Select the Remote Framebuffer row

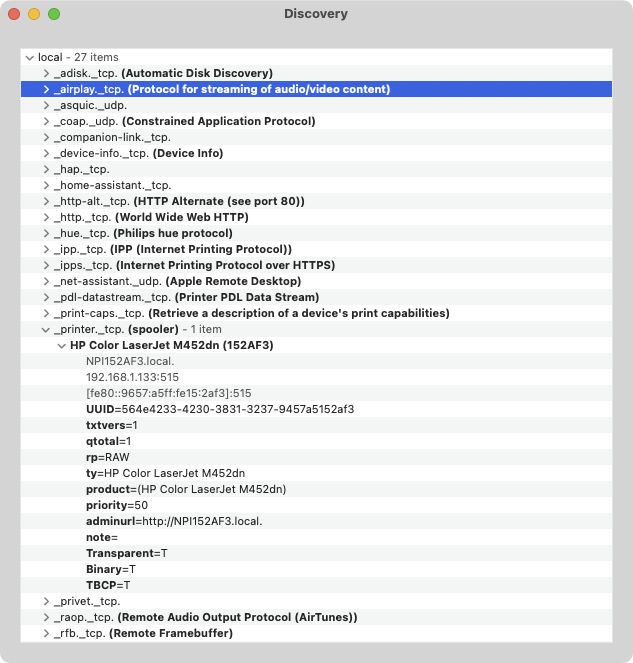tap(316, 633)
